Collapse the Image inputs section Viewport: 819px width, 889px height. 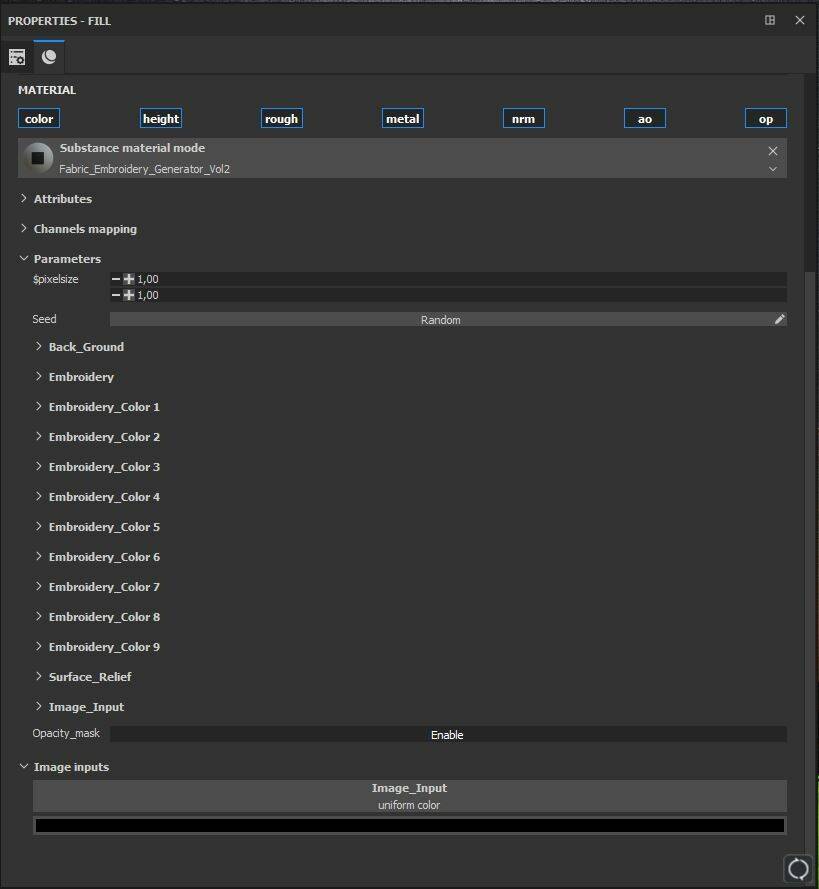click(x=24, y=767)
